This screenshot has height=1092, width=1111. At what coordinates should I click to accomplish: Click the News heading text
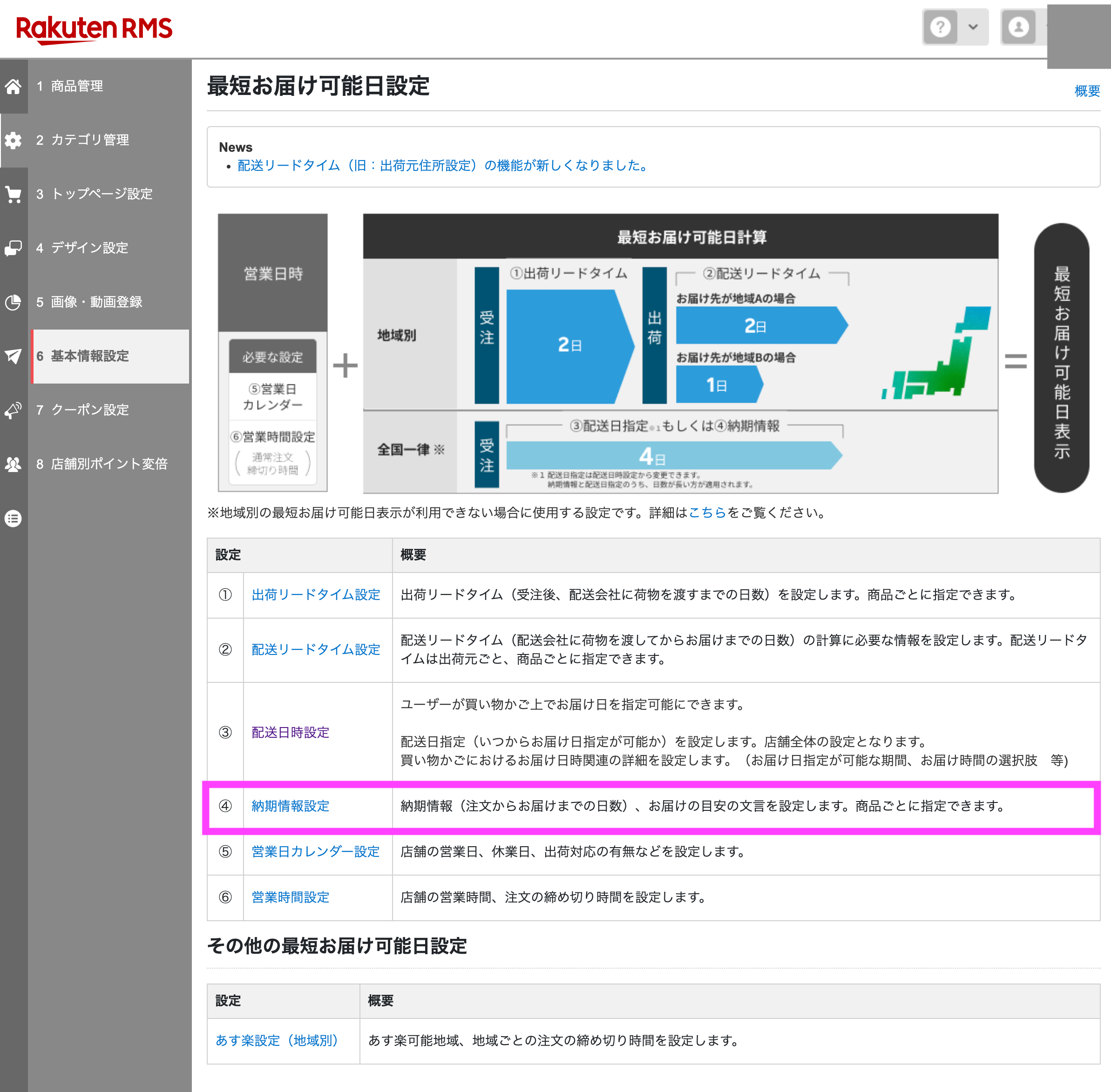(x=235, y=148)
